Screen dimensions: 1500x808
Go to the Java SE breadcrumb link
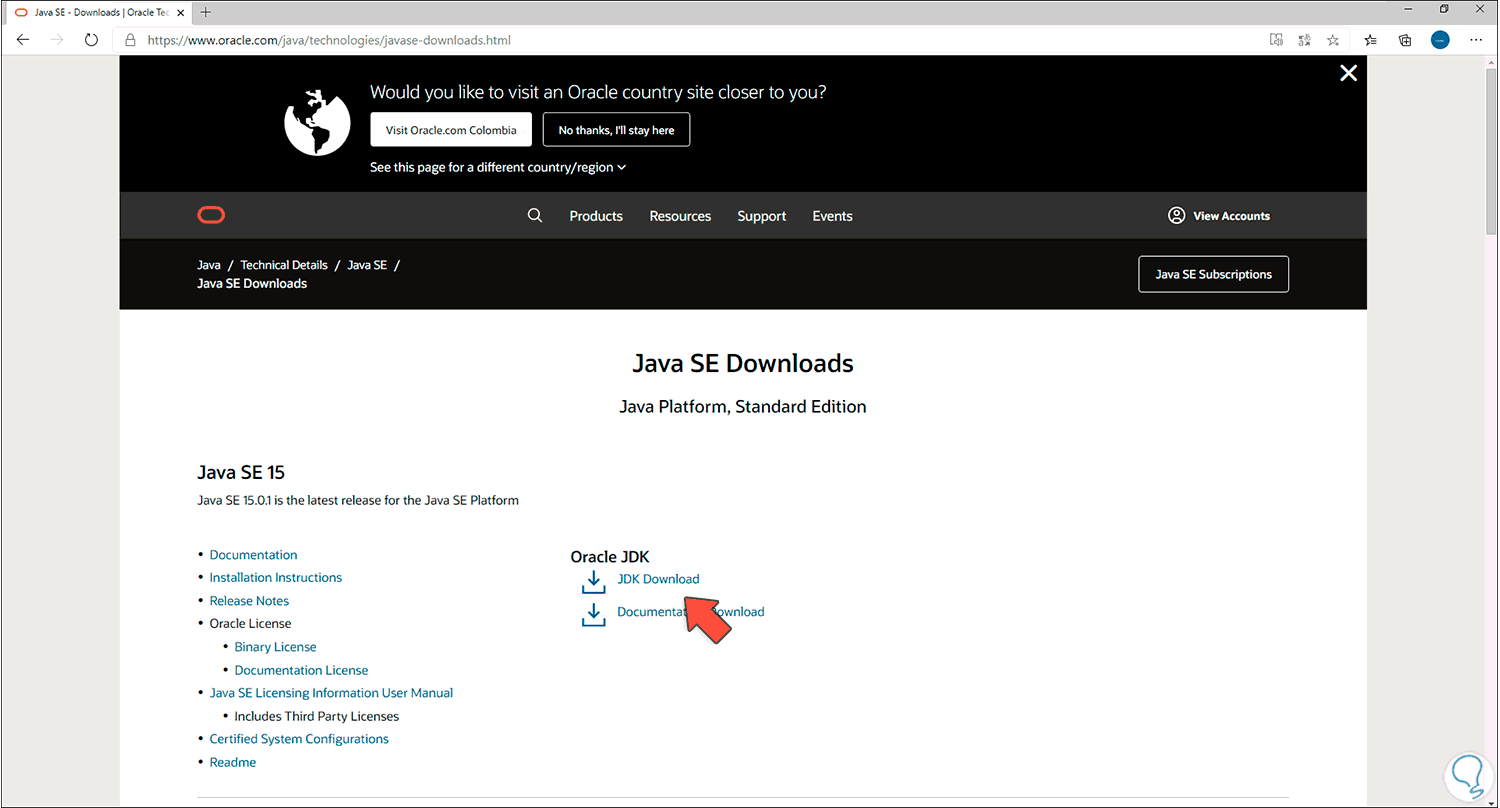(x=367, y=265)
